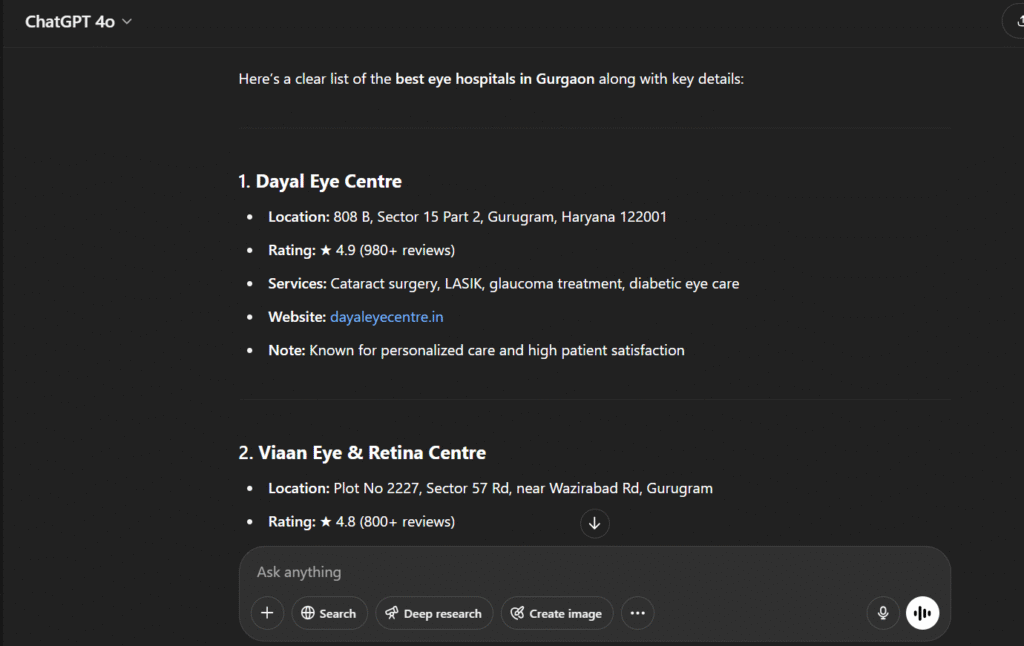Open the dayaleyecentre.in website link
Screen dimensions: 1024x646
coord(386,317)
